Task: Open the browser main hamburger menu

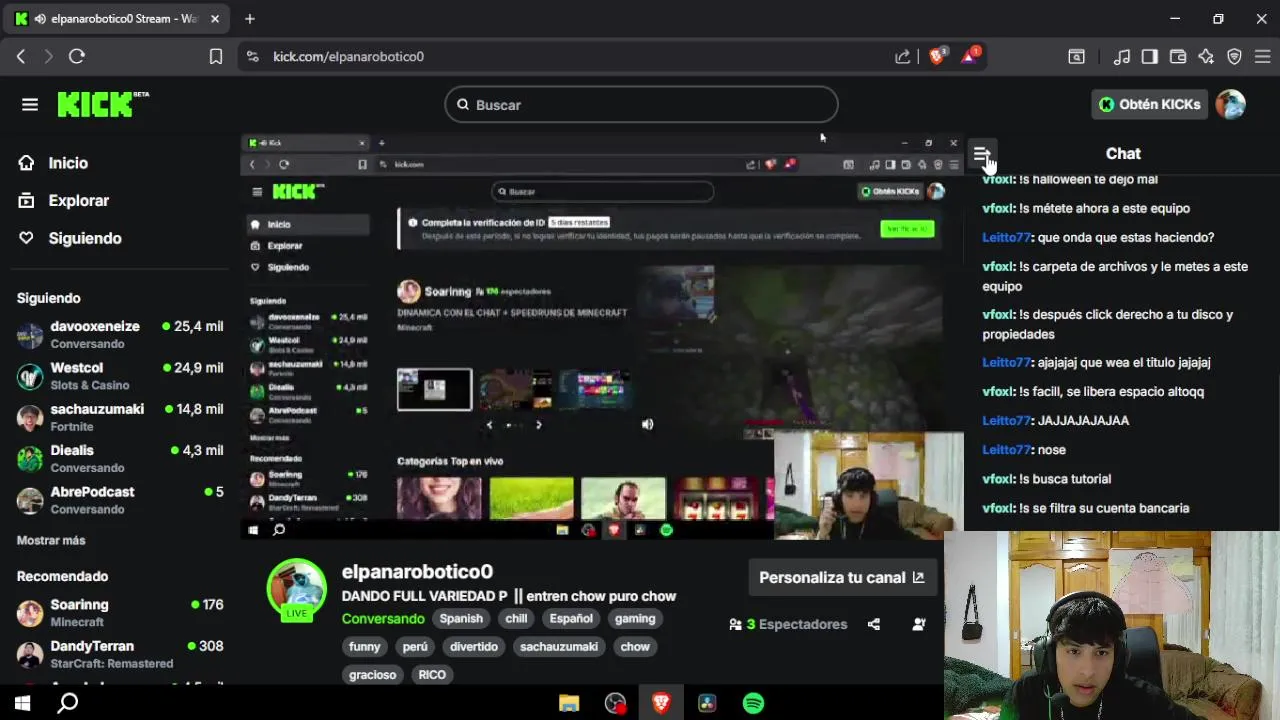Action: (x=1262, y=57)
